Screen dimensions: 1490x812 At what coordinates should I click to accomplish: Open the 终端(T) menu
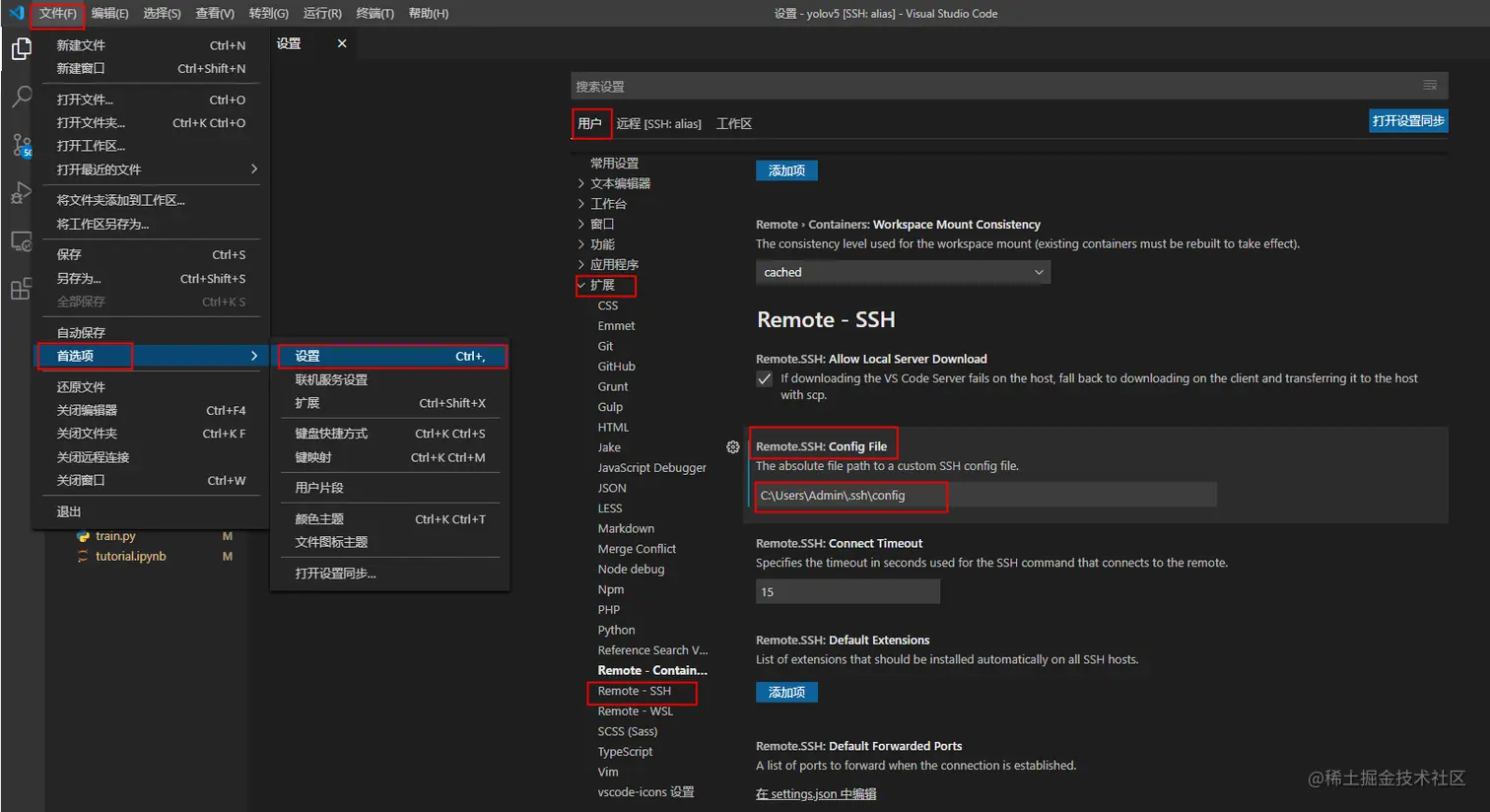(374, 14)
